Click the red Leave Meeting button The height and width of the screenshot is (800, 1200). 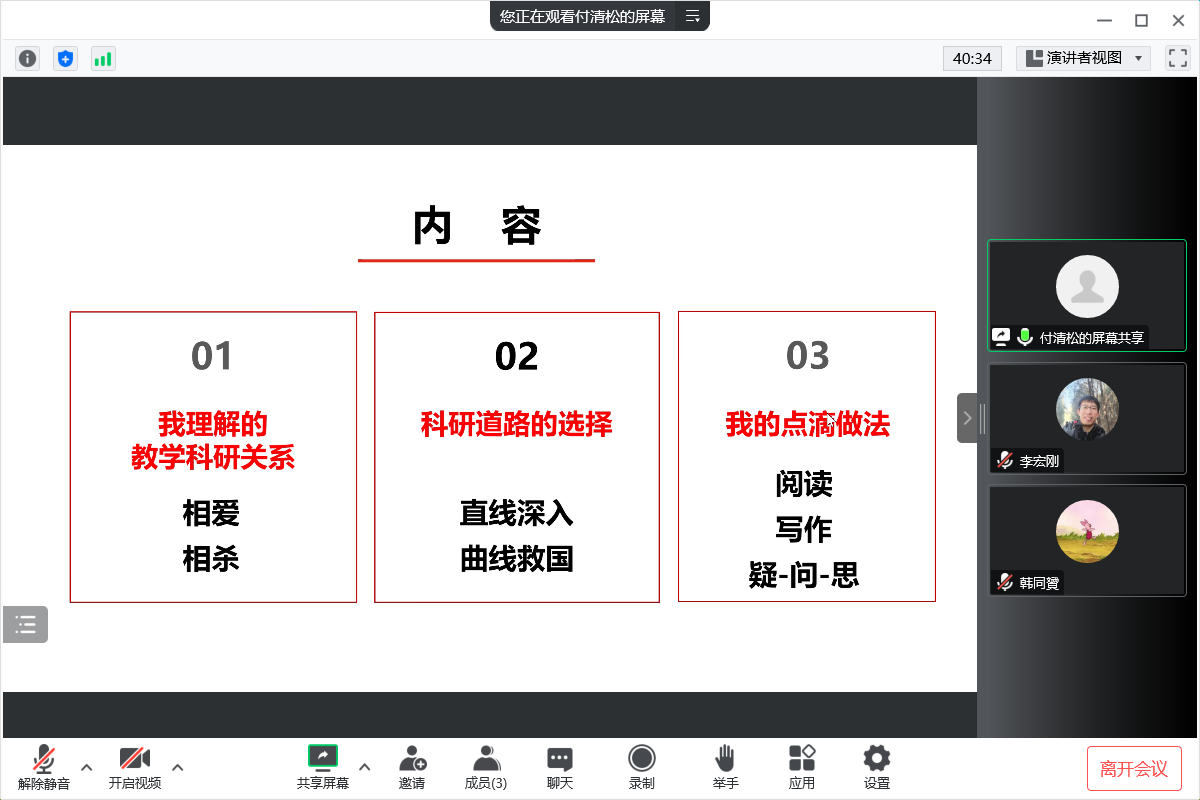point(1134,768)
